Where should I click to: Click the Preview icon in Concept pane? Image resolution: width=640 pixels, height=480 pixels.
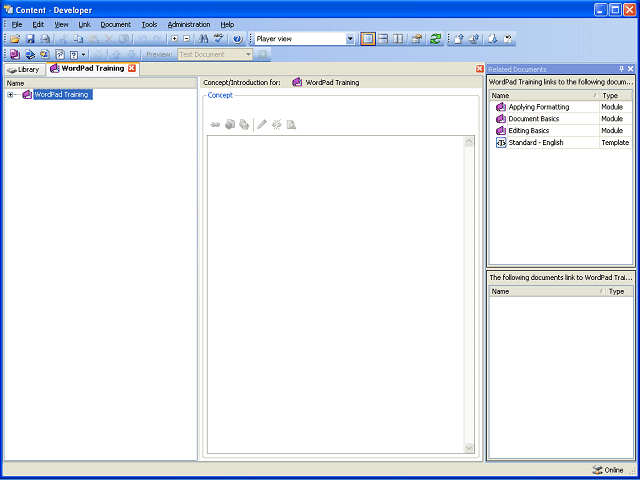[291, 124]
